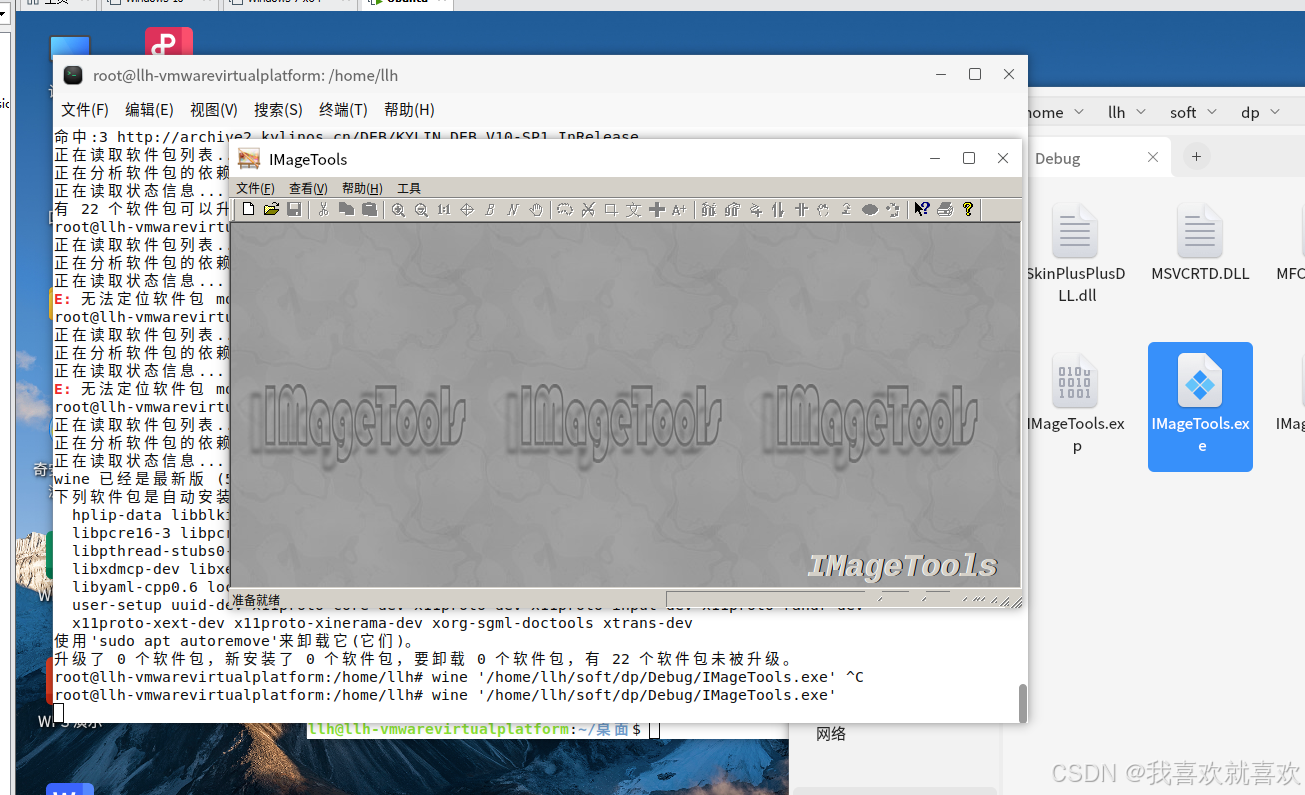Viewport: 1305px width, 795px height.
Task: Click the yellow question mark About icon
Action: (x=967, y=209)
